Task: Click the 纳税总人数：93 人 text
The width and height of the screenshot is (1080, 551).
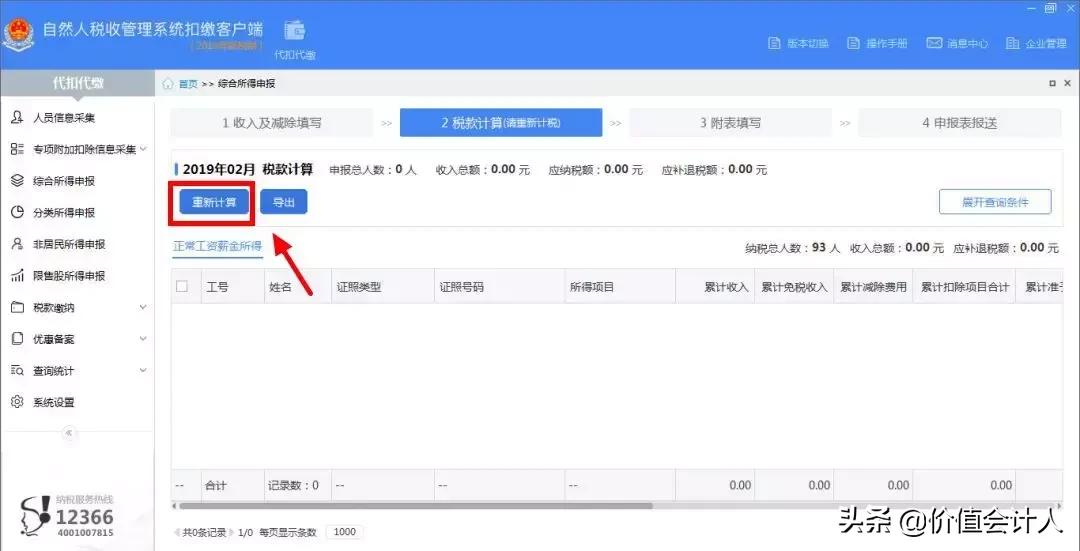Action: (x=793, y=247)
